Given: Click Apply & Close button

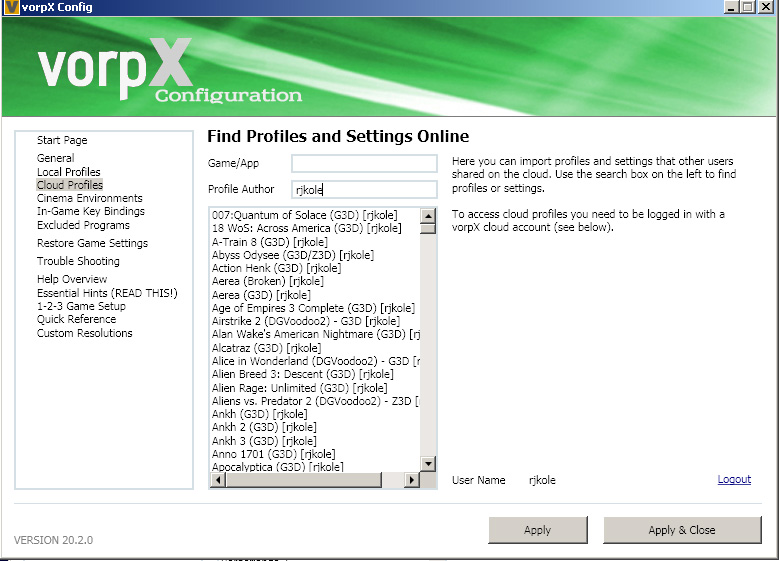Looking at the screenshot, I should click(x=682, y=530).
